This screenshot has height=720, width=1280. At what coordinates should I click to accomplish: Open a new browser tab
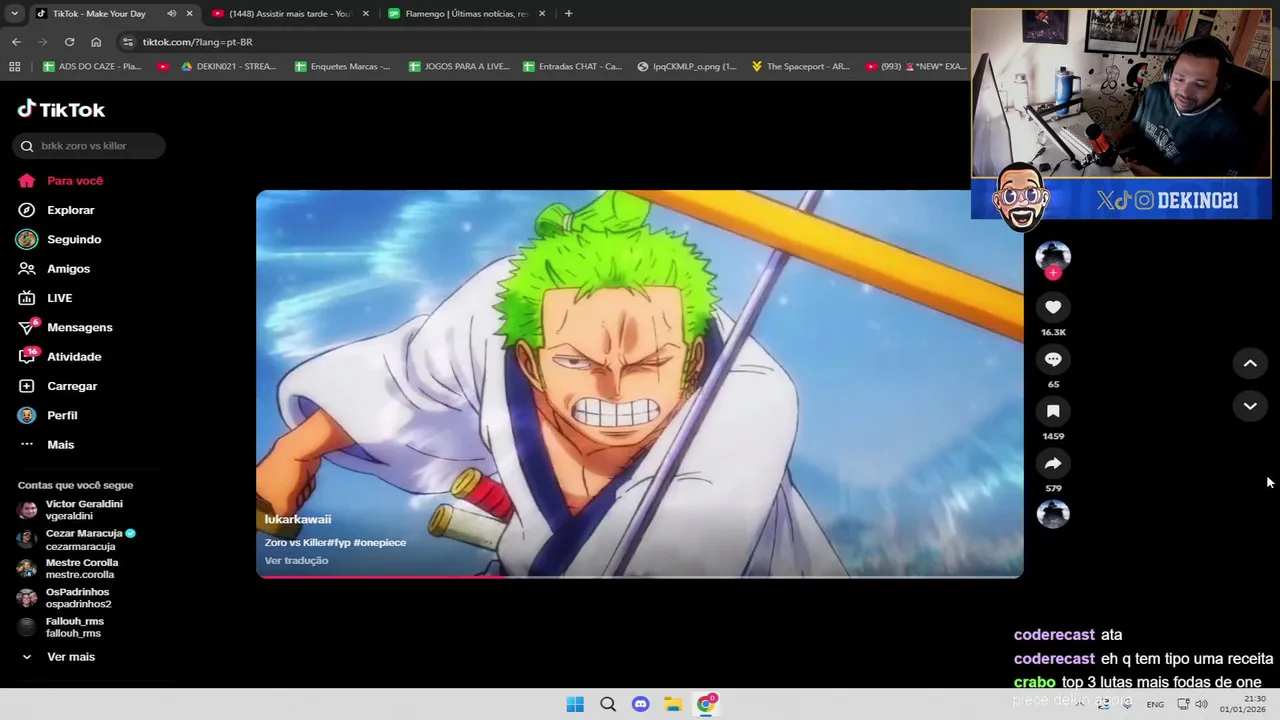tap(568, 14)
